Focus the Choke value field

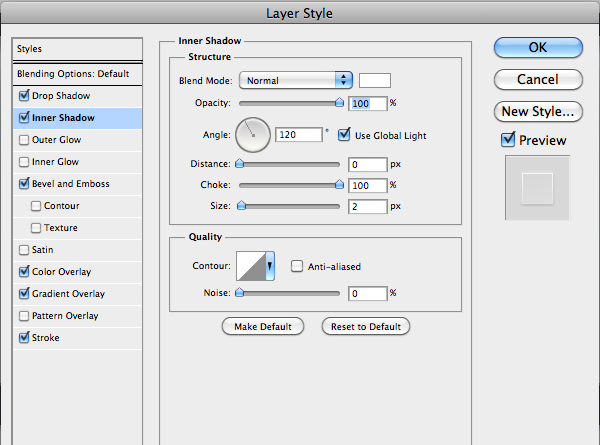click(x=367, y=186)
